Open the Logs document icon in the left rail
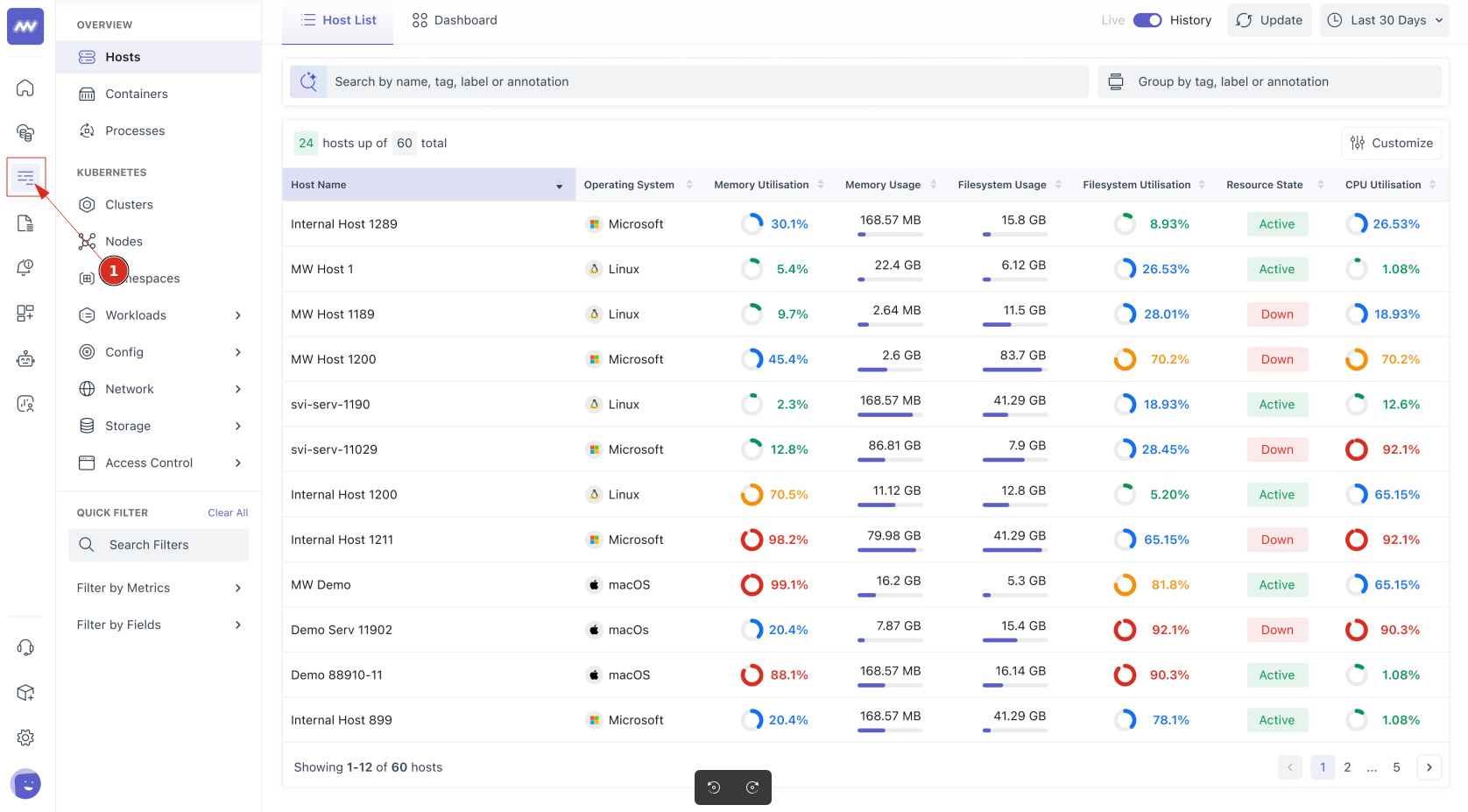The image size is (1468, 812). click(x=25, y=223)
